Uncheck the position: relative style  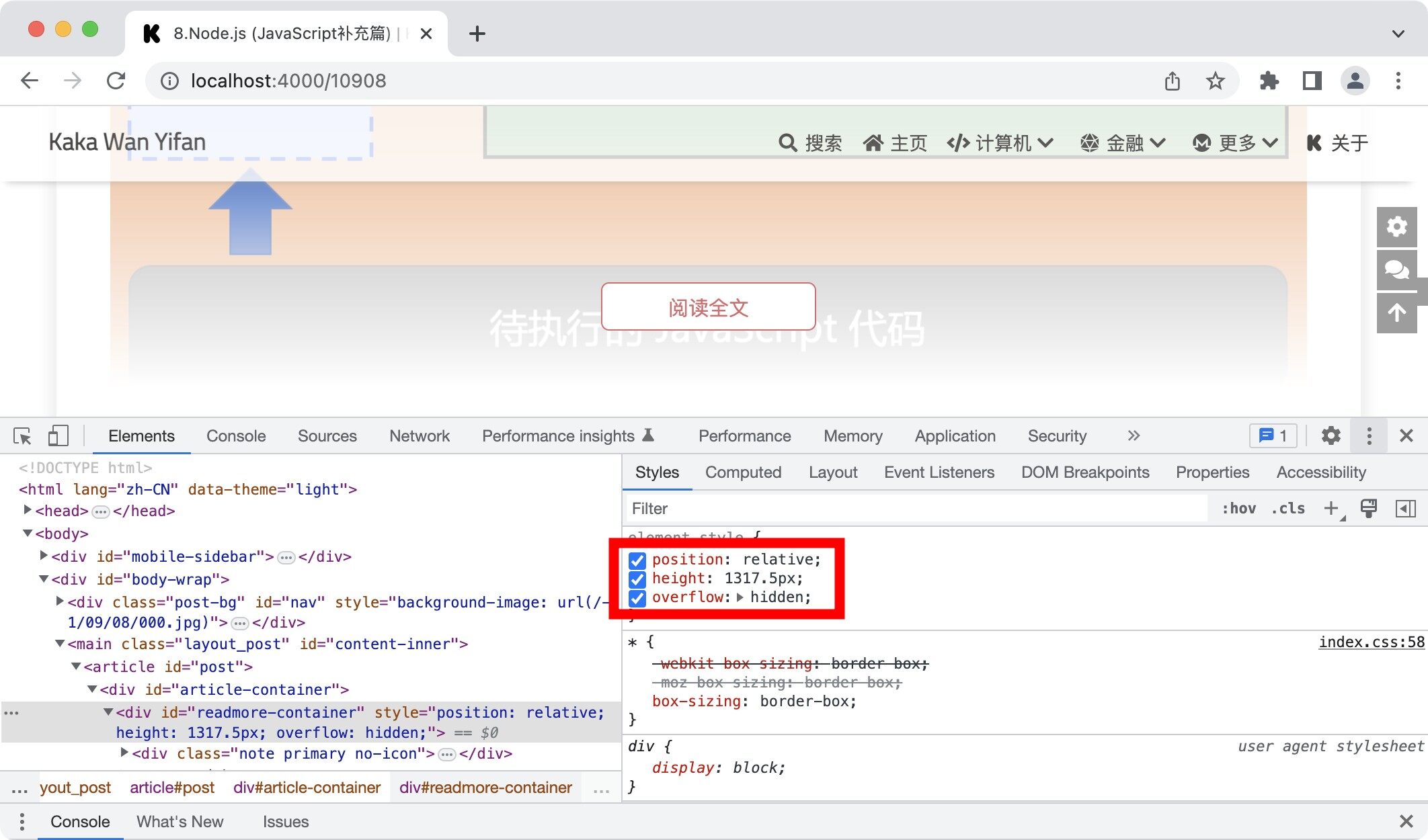tap(636, 560)
